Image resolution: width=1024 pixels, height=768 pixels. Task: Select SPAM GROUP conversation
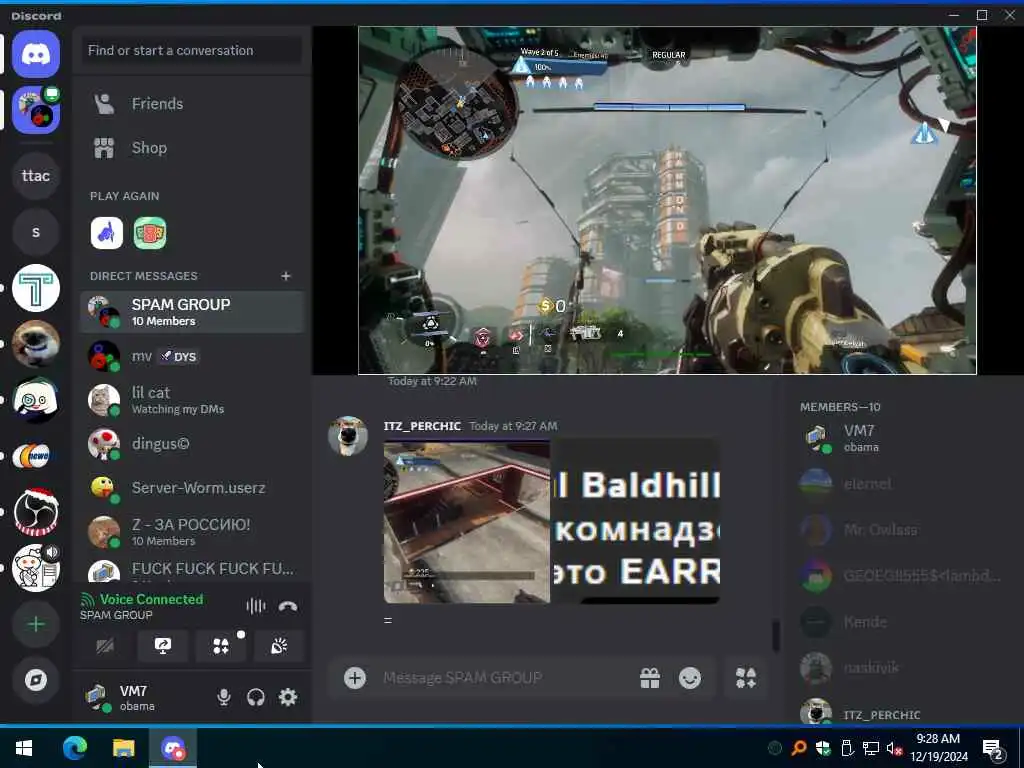[192, 312]
